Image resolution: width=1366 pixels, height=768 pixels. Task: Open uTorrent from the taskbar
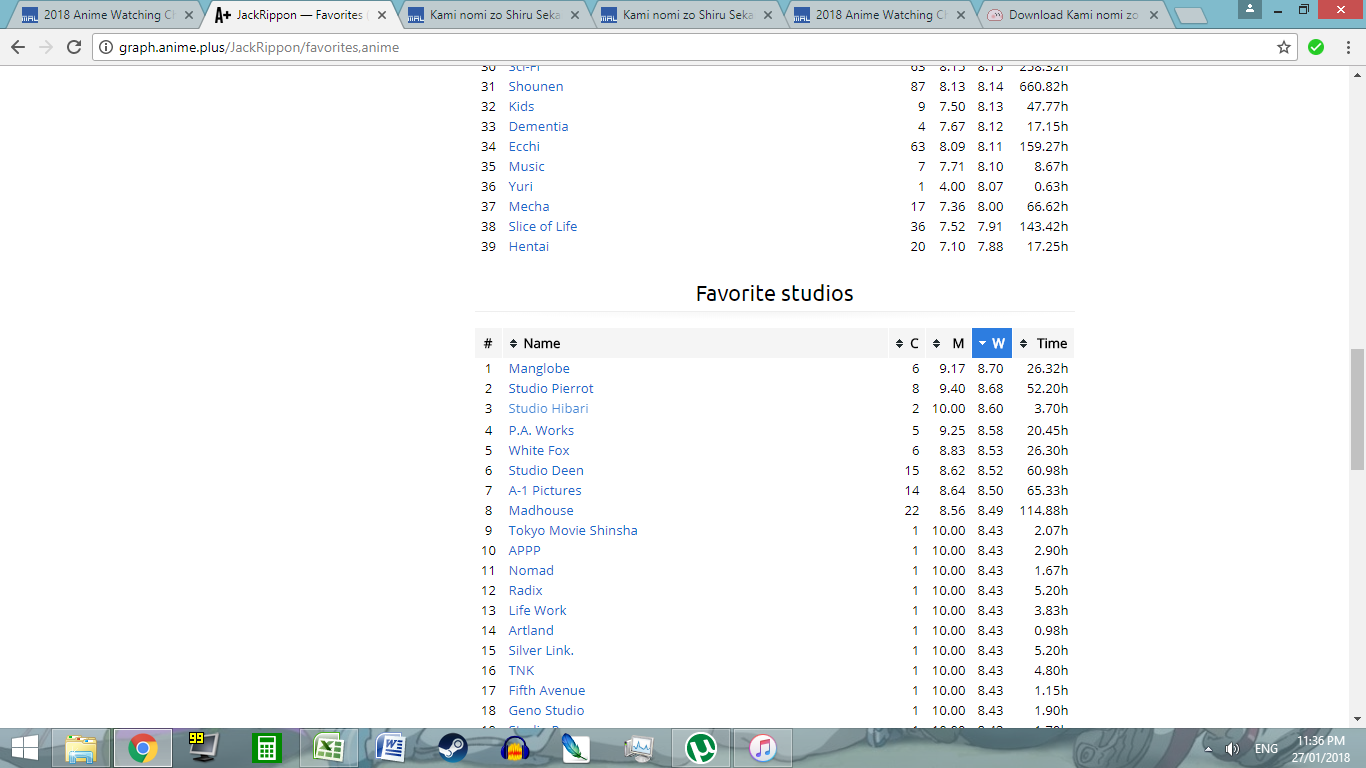coord(700,748)
